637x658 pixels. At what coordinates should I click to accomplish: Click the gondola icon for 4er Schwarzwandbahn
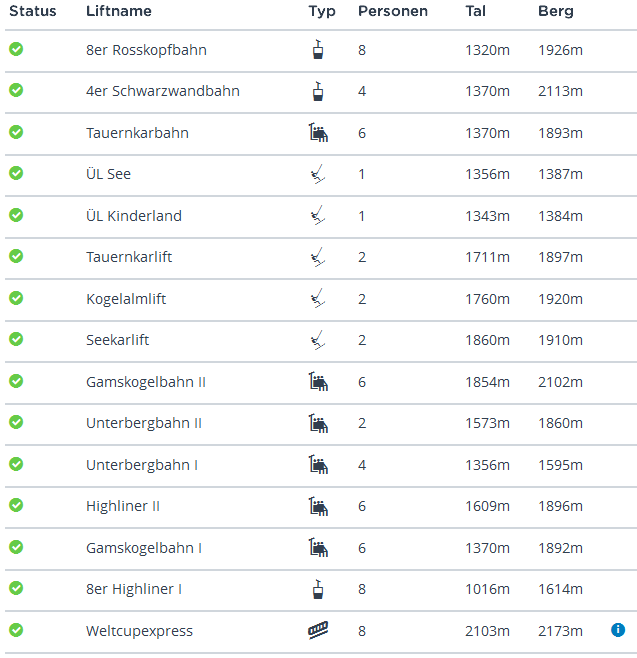click(318, 91)
